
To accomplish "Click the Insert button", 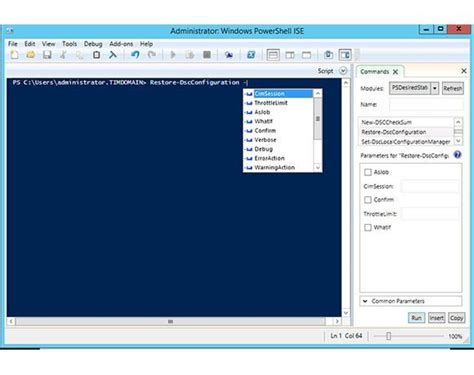I will (x=436, y=318).
